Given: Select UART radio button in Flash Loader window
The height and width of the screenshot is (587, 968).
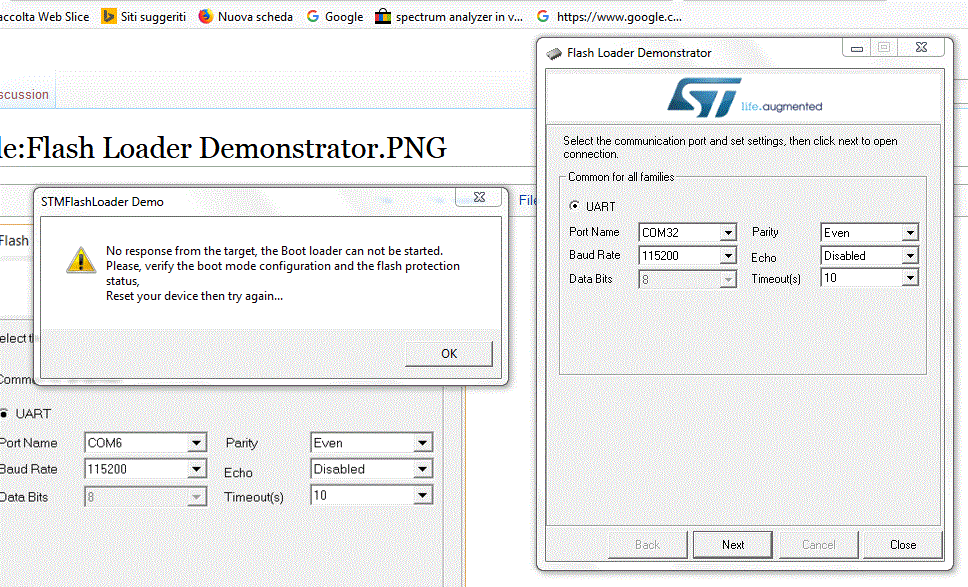Looking at the screenshot, I should [574, 206].
